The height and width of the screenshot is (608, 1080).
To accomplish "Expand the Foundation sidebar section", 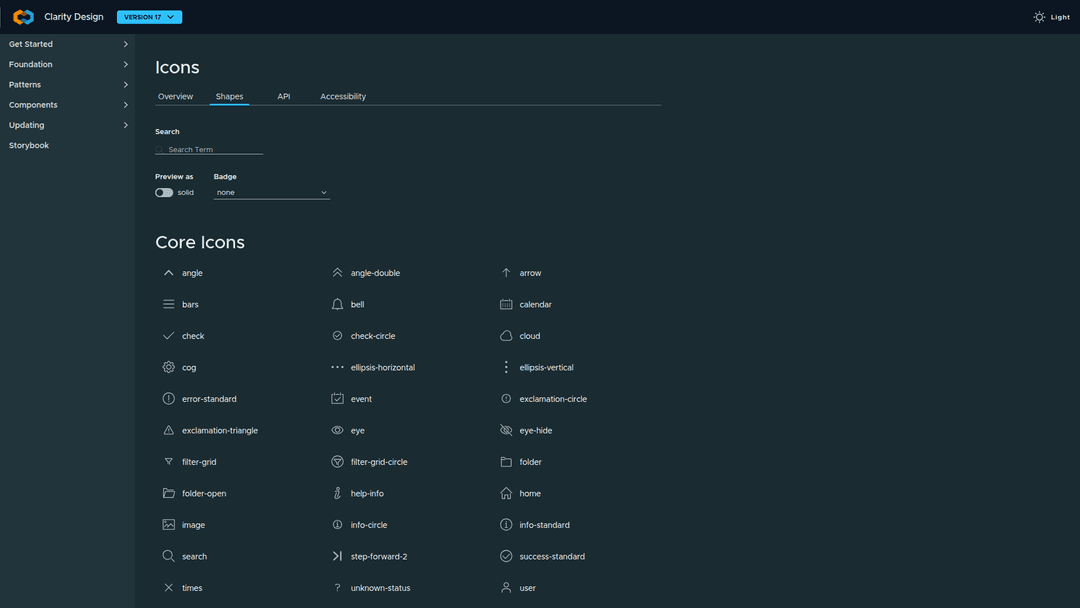I will (x=68, y=64).
